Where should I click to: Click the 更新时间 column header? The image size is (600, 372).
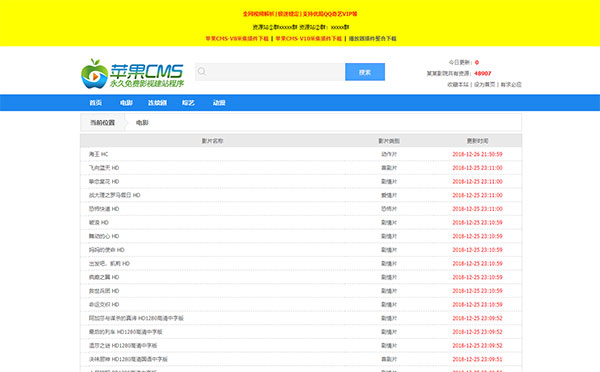(477, 141)
